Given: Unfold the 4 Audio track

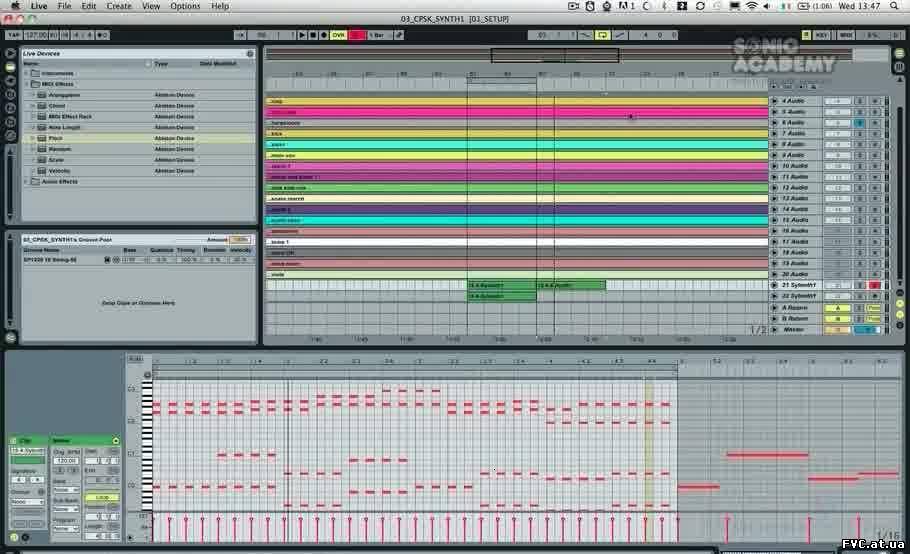Looking at the screenshot, I should [x=774, y=101].
